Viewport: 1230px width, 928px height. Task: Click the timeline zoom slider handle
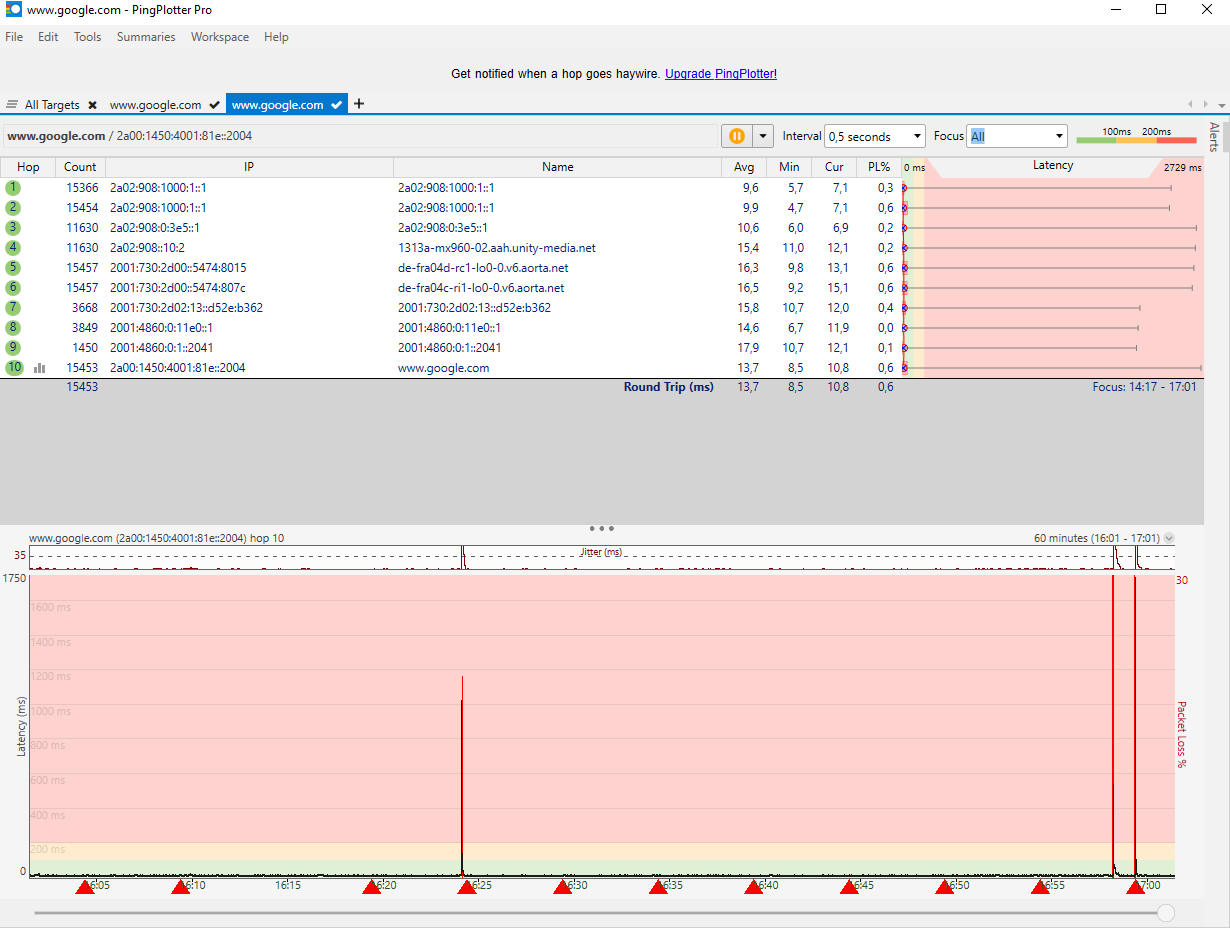click(1165, 912)
